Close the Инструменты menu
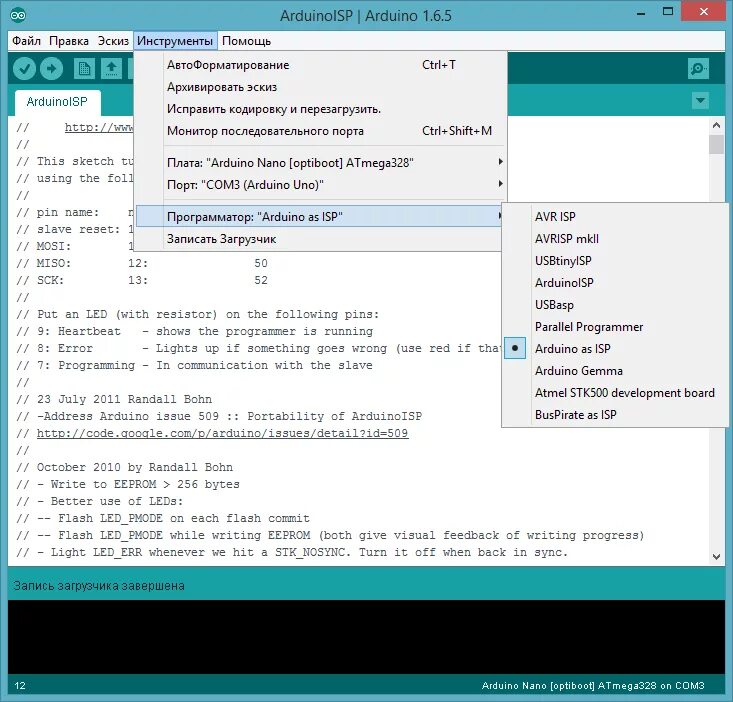Image resolution: width=733 pixels, height=702 pixels. point(175,41)
